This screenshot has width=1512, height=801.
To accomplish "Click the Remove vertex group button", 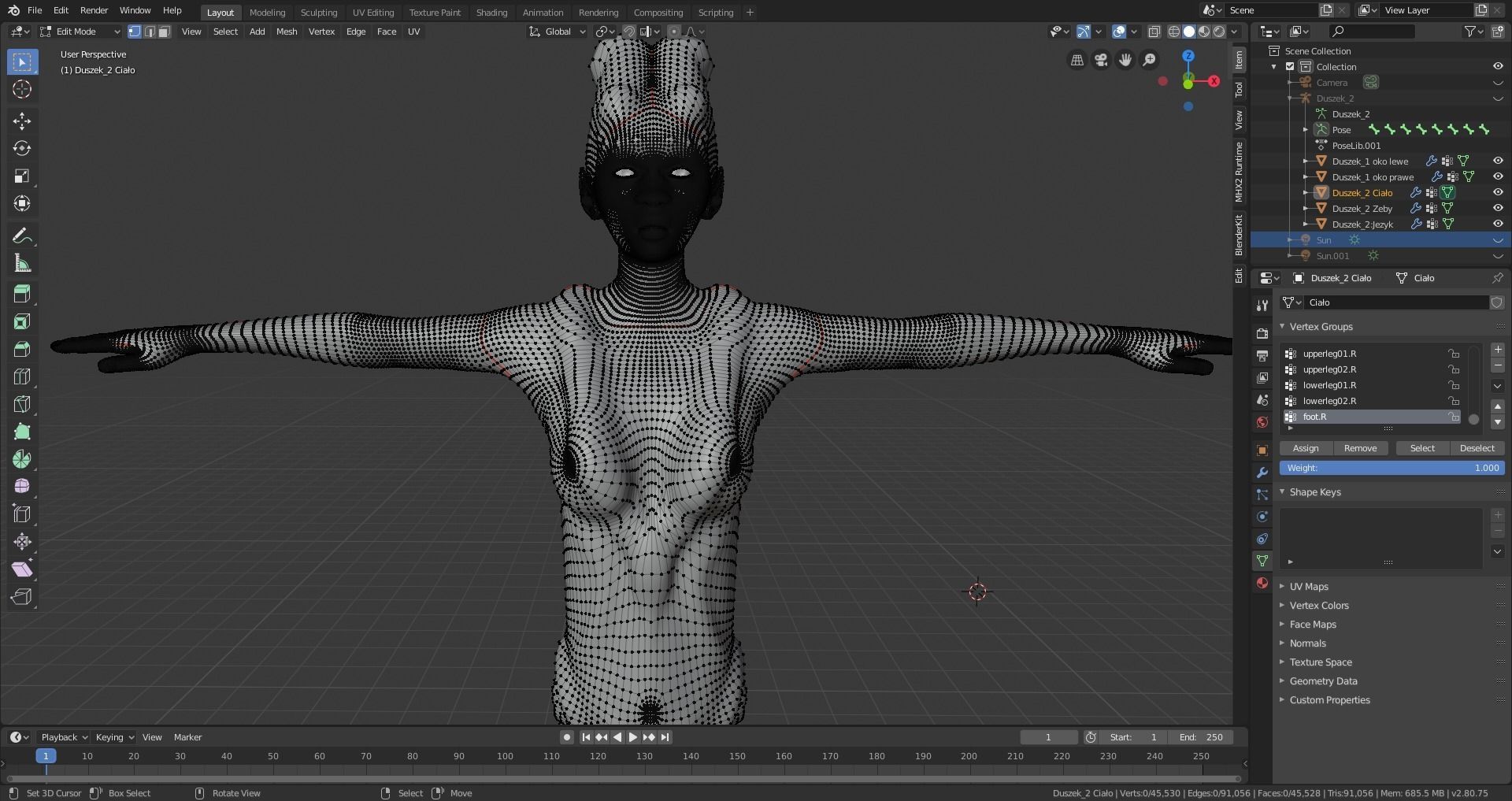I will click(x=1360, y=448).
